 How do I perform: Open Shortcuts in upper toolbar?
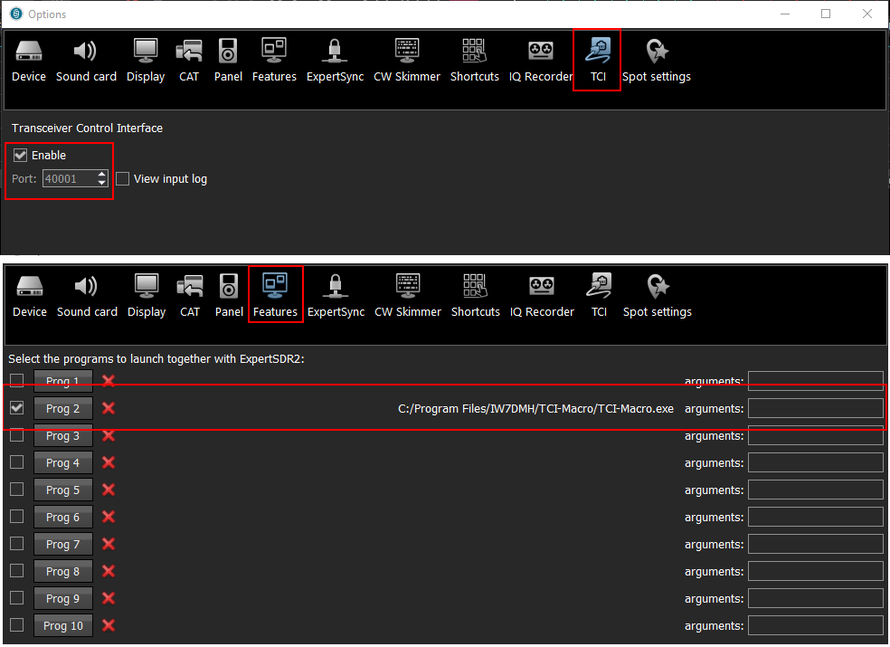[475, 61]
